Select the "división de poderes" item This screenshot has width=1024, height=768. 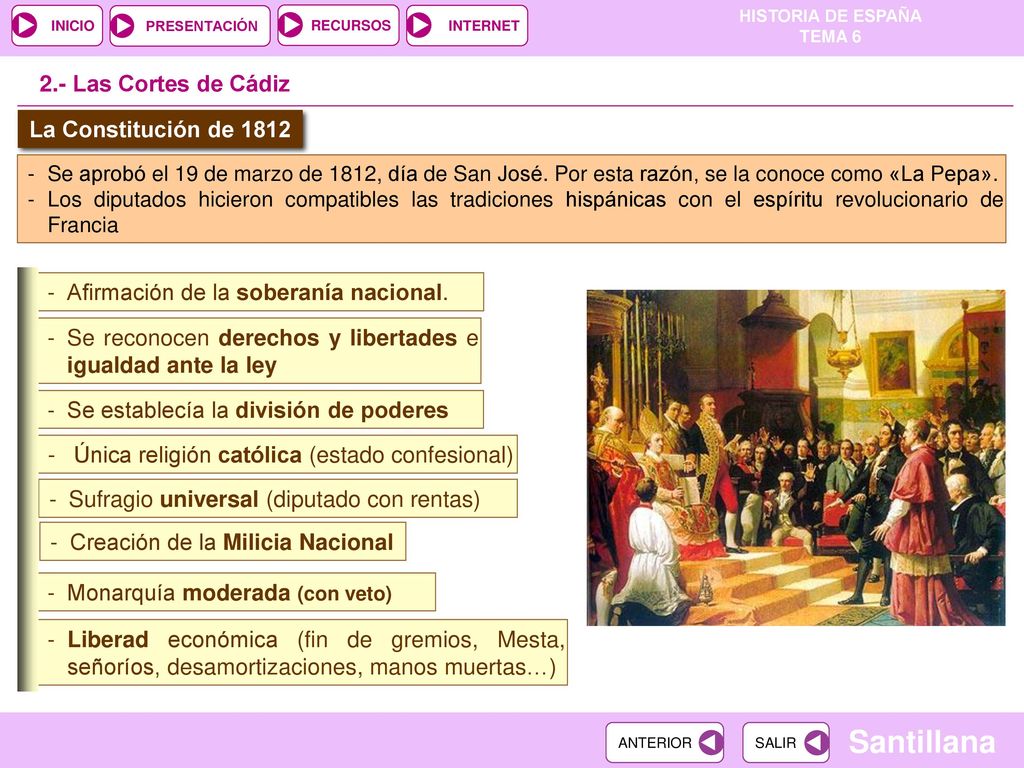tap(261, 409)
